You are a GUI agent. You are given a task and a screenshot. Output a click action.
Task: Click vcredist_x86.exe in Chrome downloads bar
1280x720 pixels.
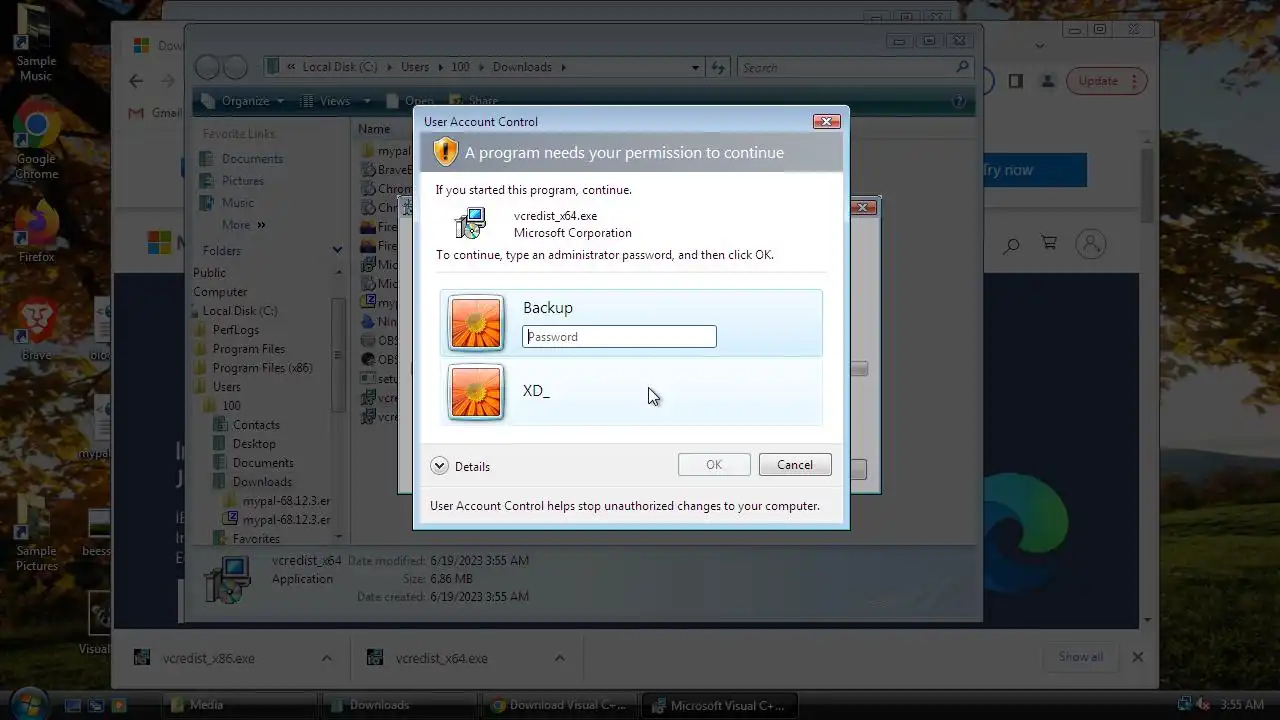pyautogui.click(x=209, y=658)
